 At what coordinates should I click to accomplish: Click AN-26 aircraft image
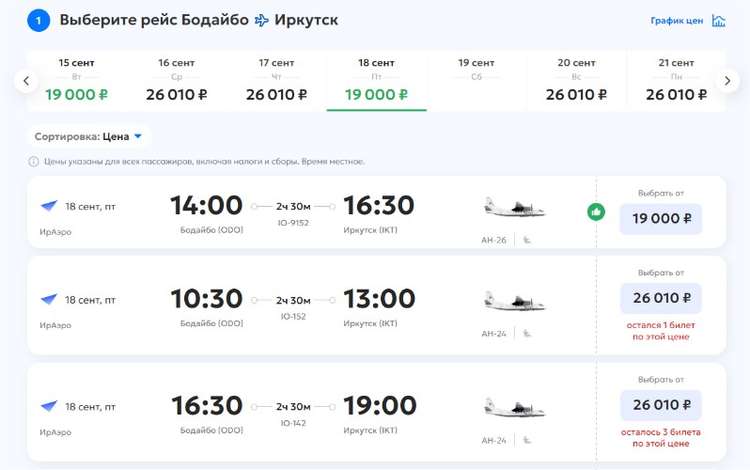pyautogui.click(x=514, y=208)
